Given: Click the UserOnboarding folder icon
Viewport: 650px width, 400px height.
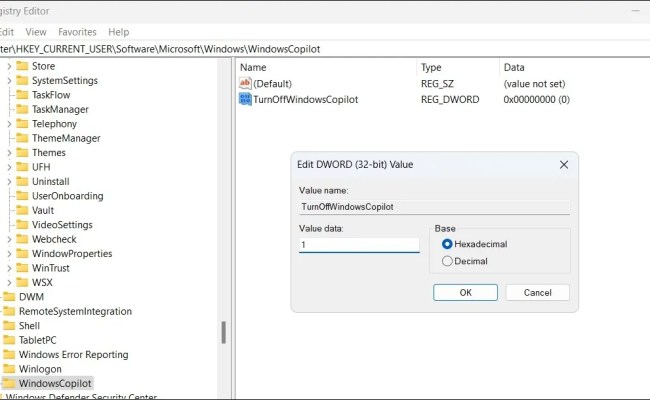Looking at the screenshot, I should tap(22, 196).
